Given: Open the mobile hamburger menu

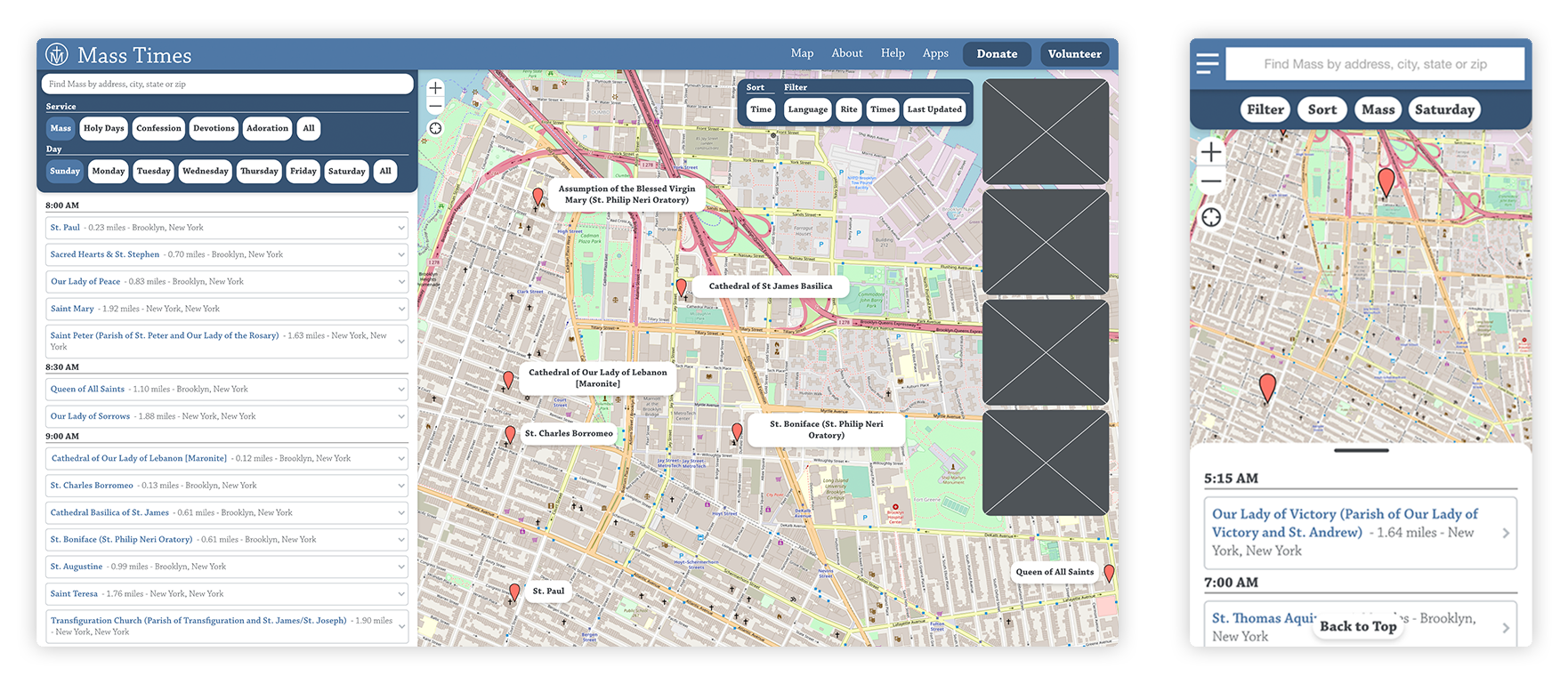Looking at the screenshot, I should pyautogui.click(x=1208, y=63).
